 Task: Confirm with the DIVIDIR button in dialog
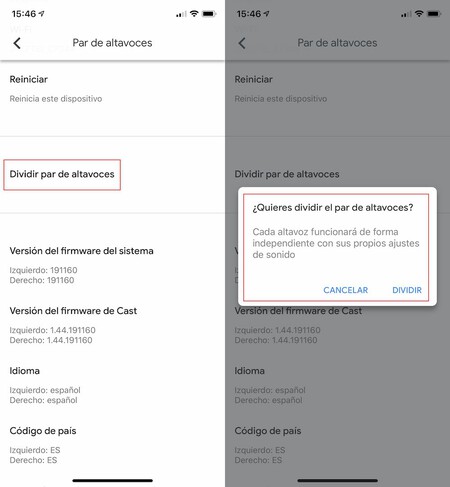[407, 290]
